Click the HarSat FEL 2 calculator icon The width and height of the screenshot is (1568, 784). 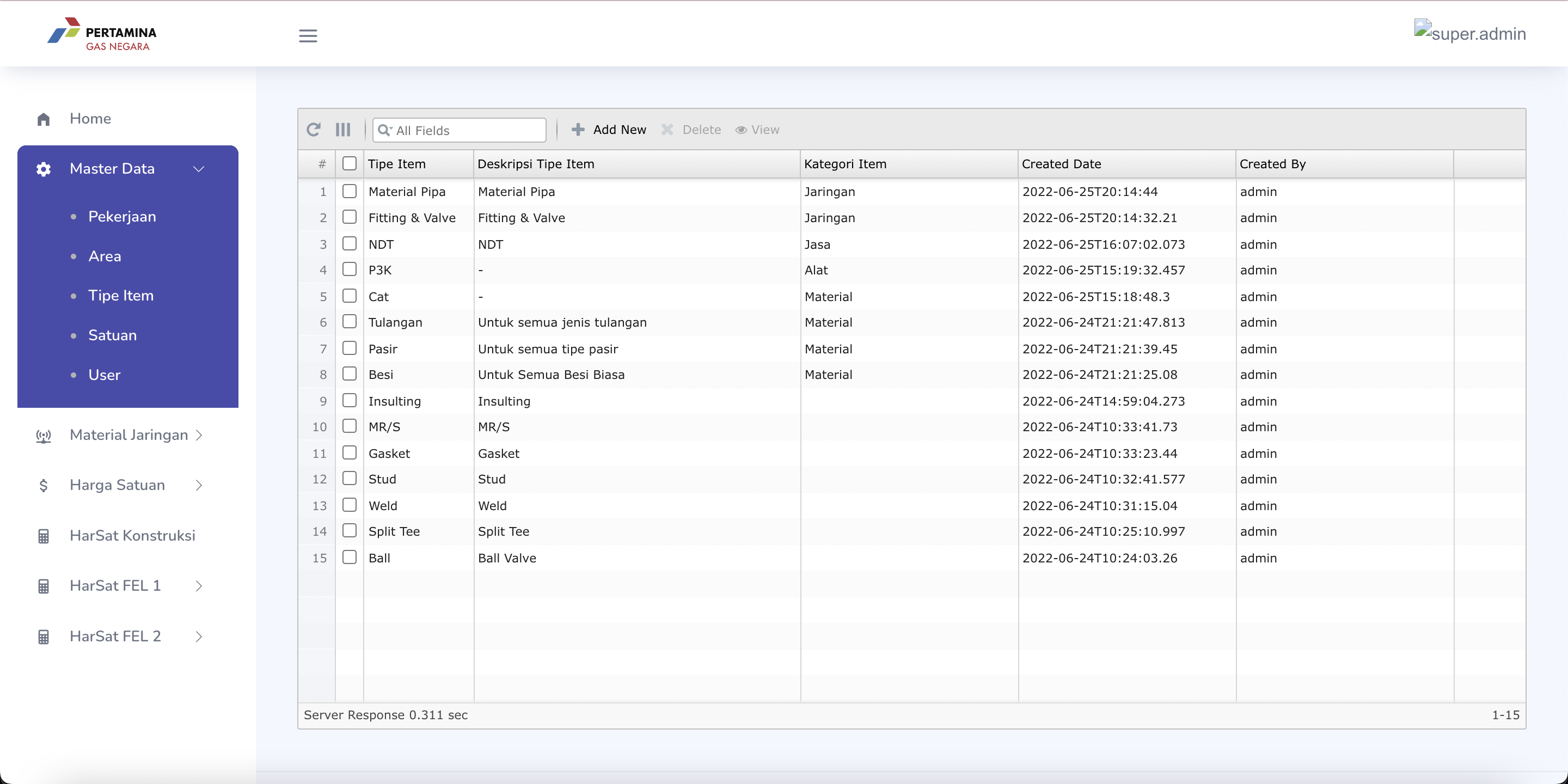(x=43, y=638)
